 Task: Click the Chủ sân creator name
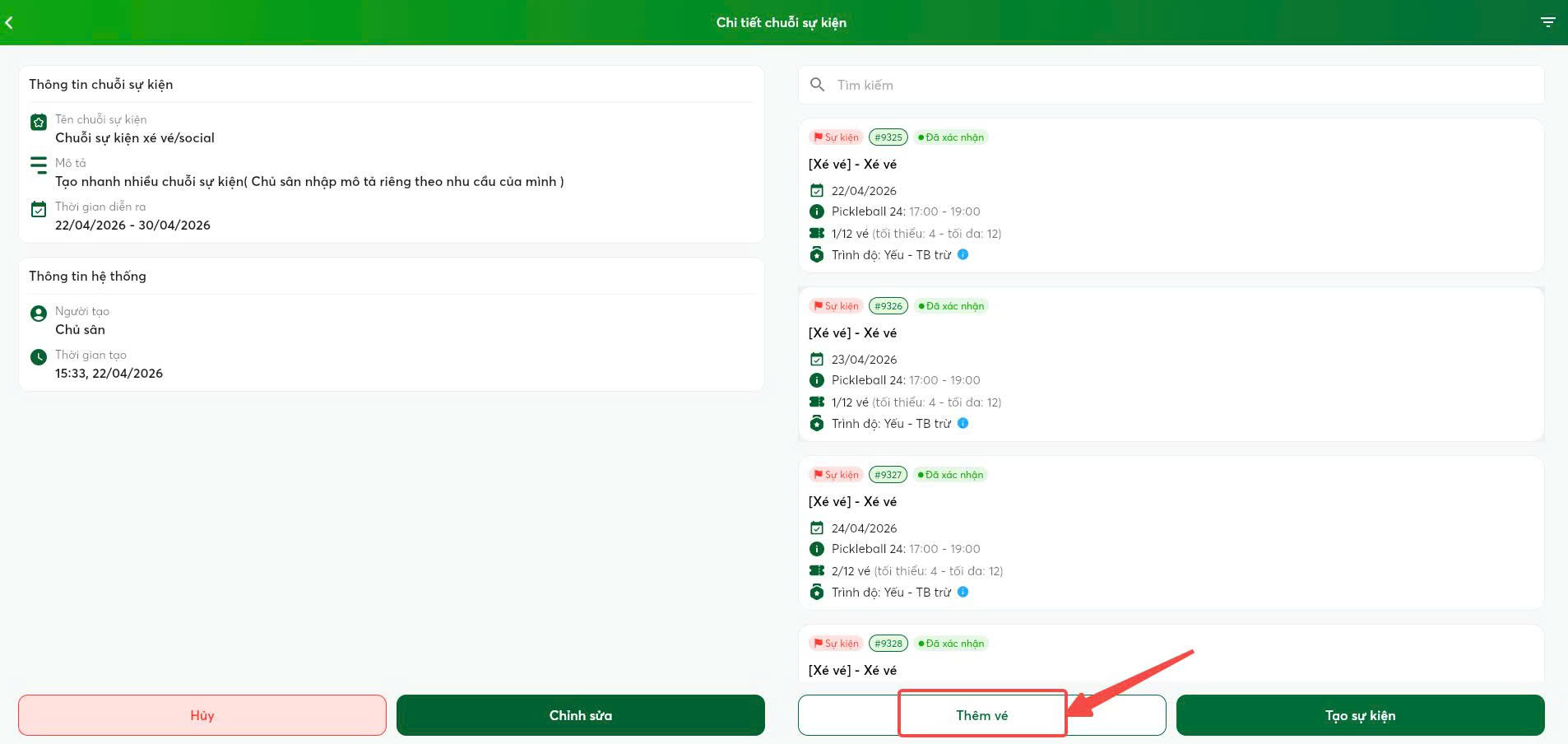[x=80, y=330]
